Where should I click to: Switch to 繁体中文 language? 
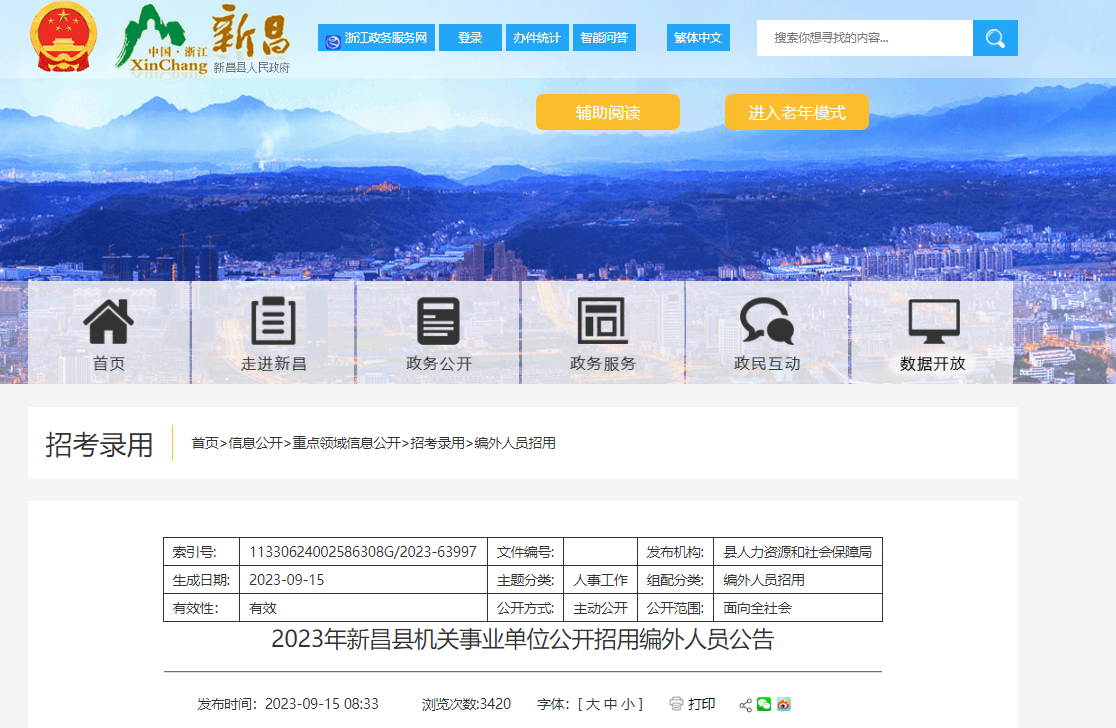(698, 38)
